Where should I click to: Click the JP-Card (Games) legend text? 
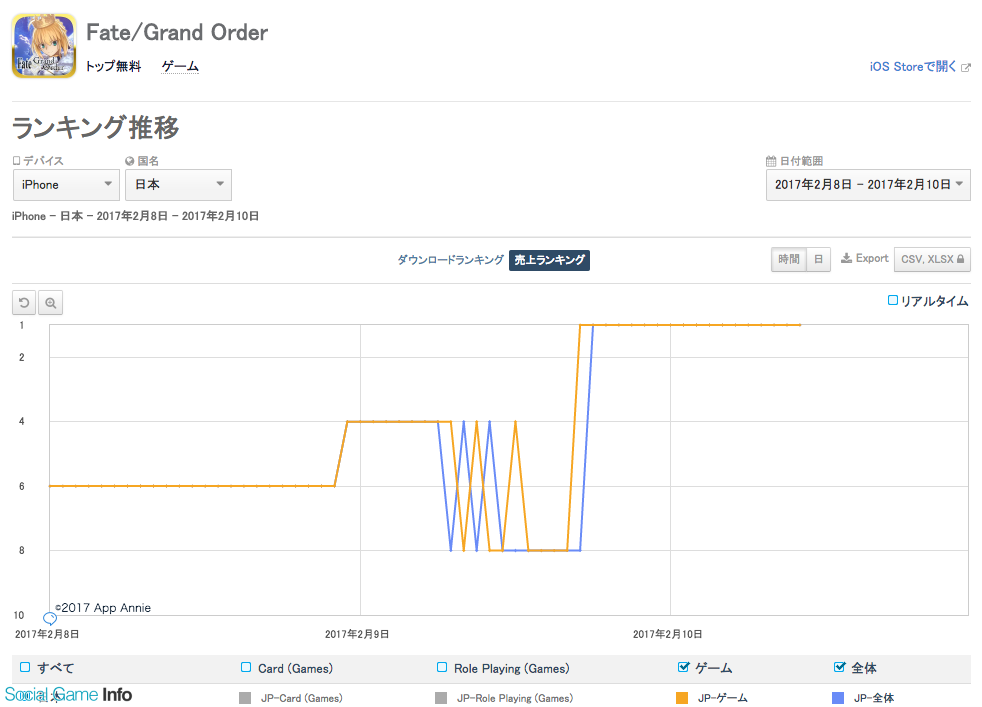[x=302, y=698]
